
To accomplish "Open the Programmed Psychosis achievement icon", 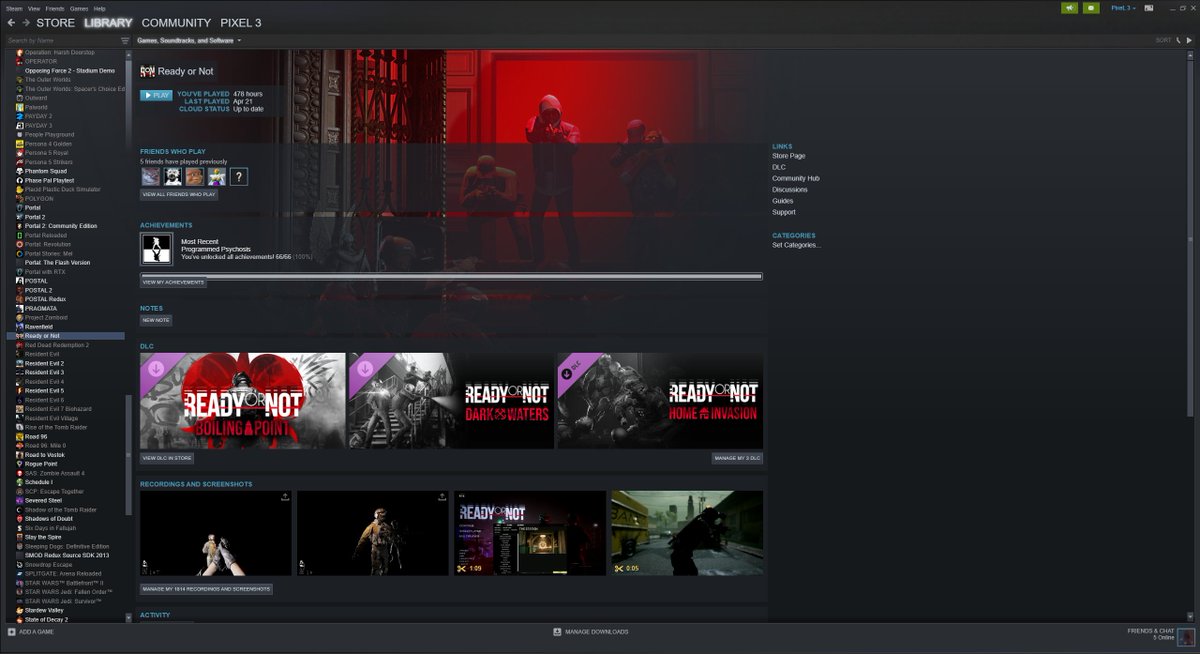I will (x=156, y=249).
